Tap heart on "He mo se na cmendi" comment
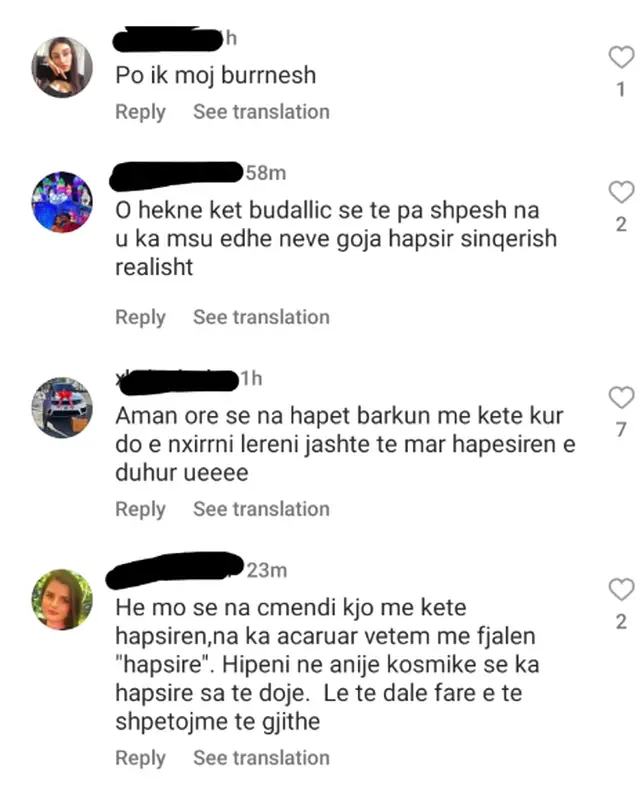Image resolution: width=640 pixels, height=788 pixels. click(621, 589)
